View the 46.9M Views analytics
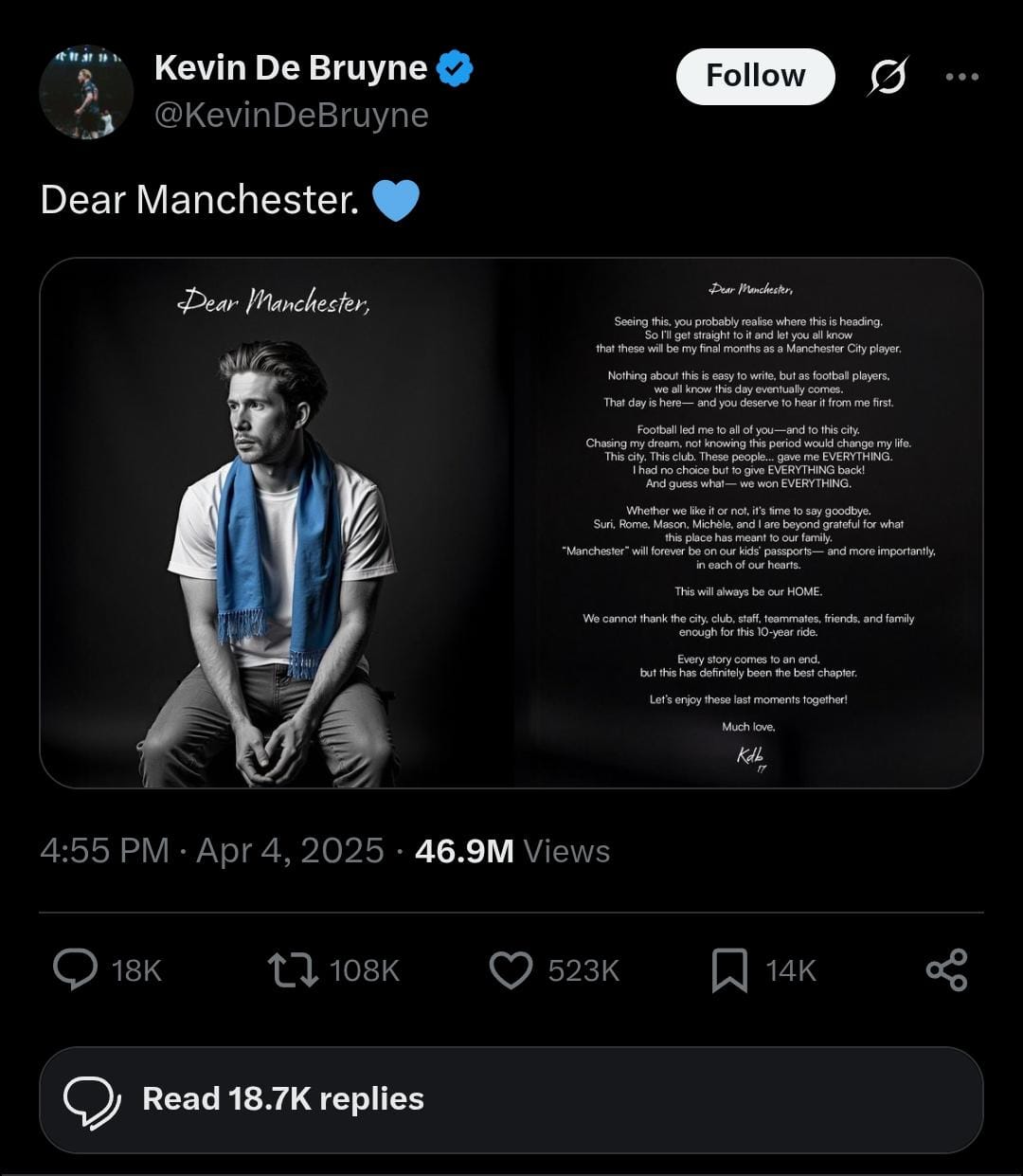This screenshot has height=1176, width=1023. pyautogui.click(x=512, y=850)
